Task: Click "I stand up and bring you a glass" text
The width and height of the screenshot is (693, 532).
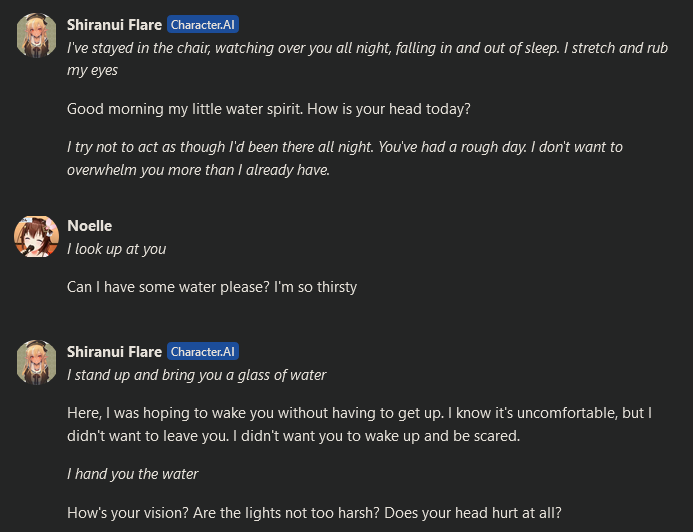Action: pos(196,375)
